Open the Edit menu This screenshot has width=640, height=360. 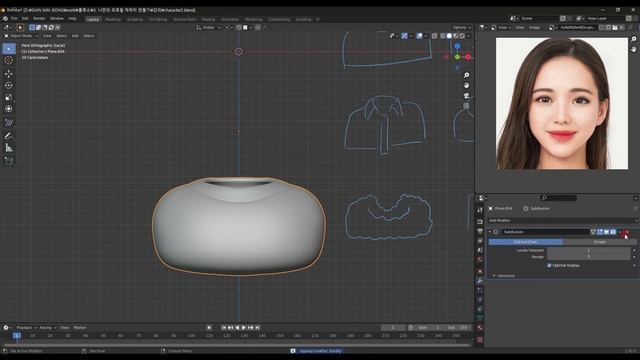(25, 18)
